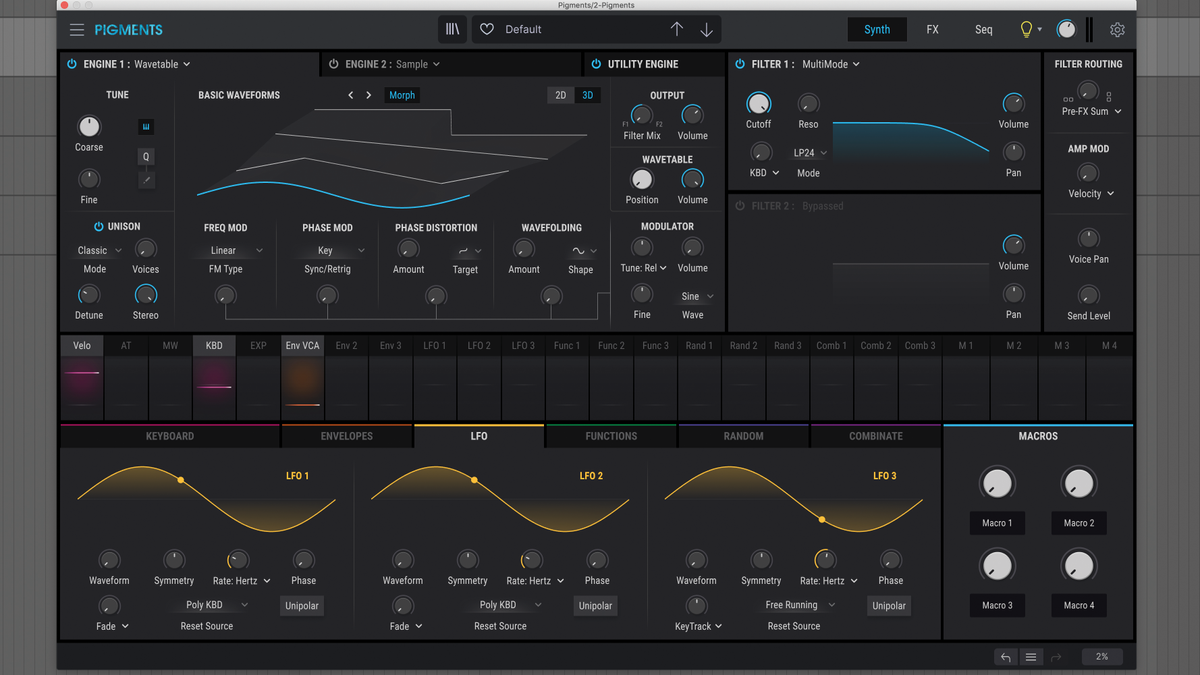1200x675 pixels.
Task: Open the LP24 filter mode dropdown
Action: pos(810,153)
